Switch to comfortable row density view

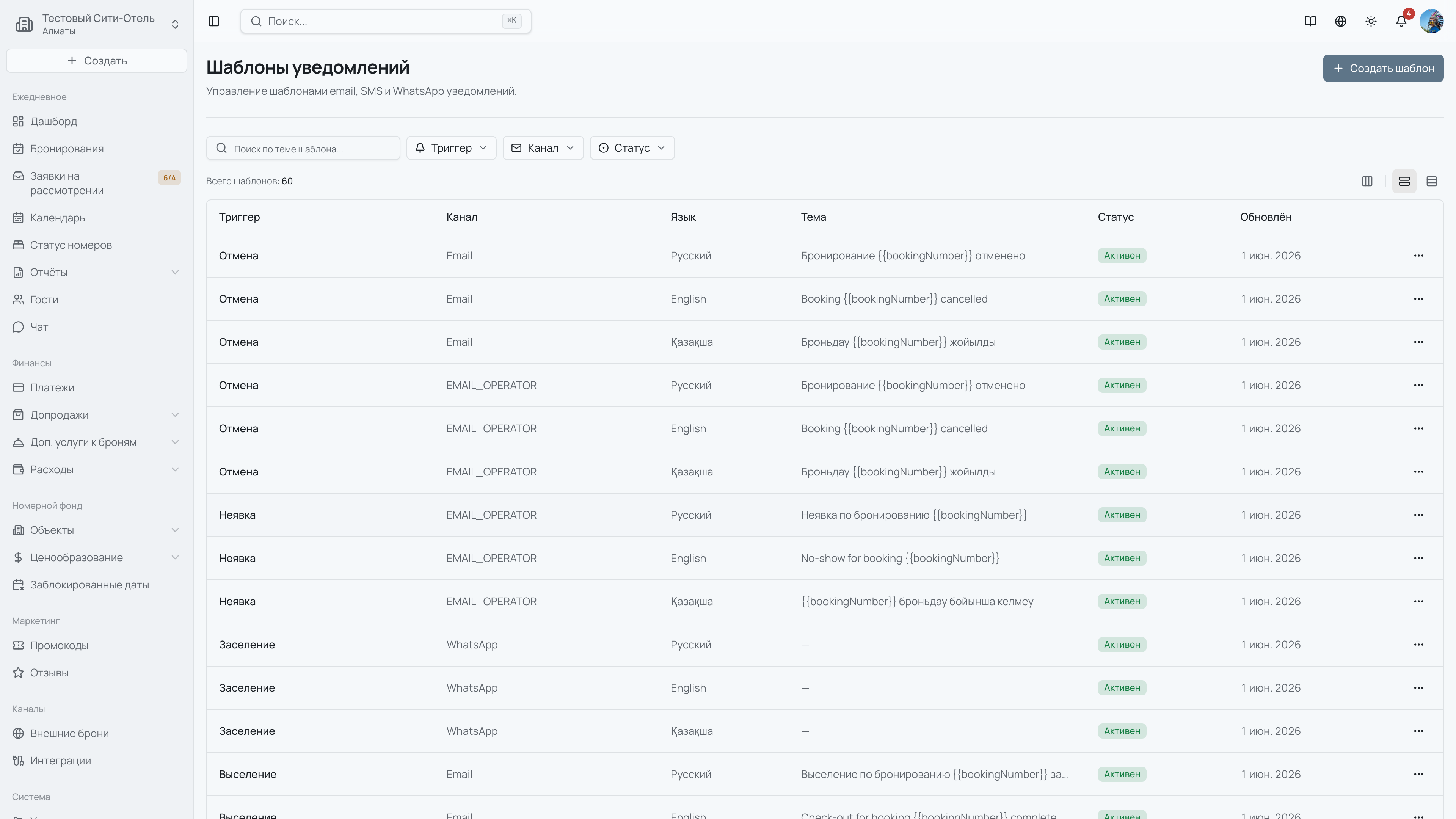tap(1404, 181)
